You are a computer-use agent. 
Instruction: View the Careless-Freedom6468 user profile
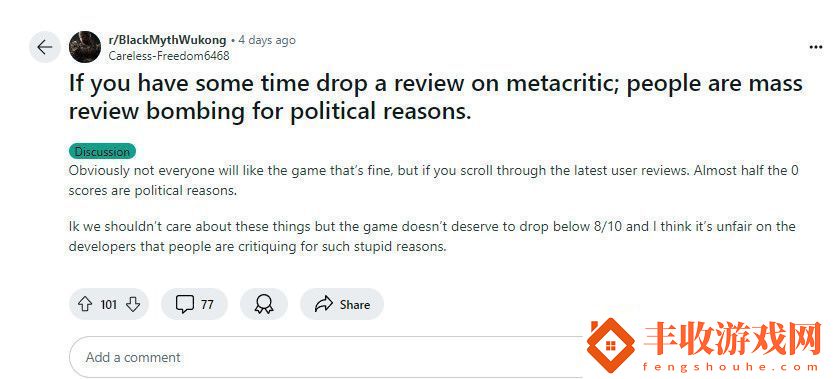(169, 55)
